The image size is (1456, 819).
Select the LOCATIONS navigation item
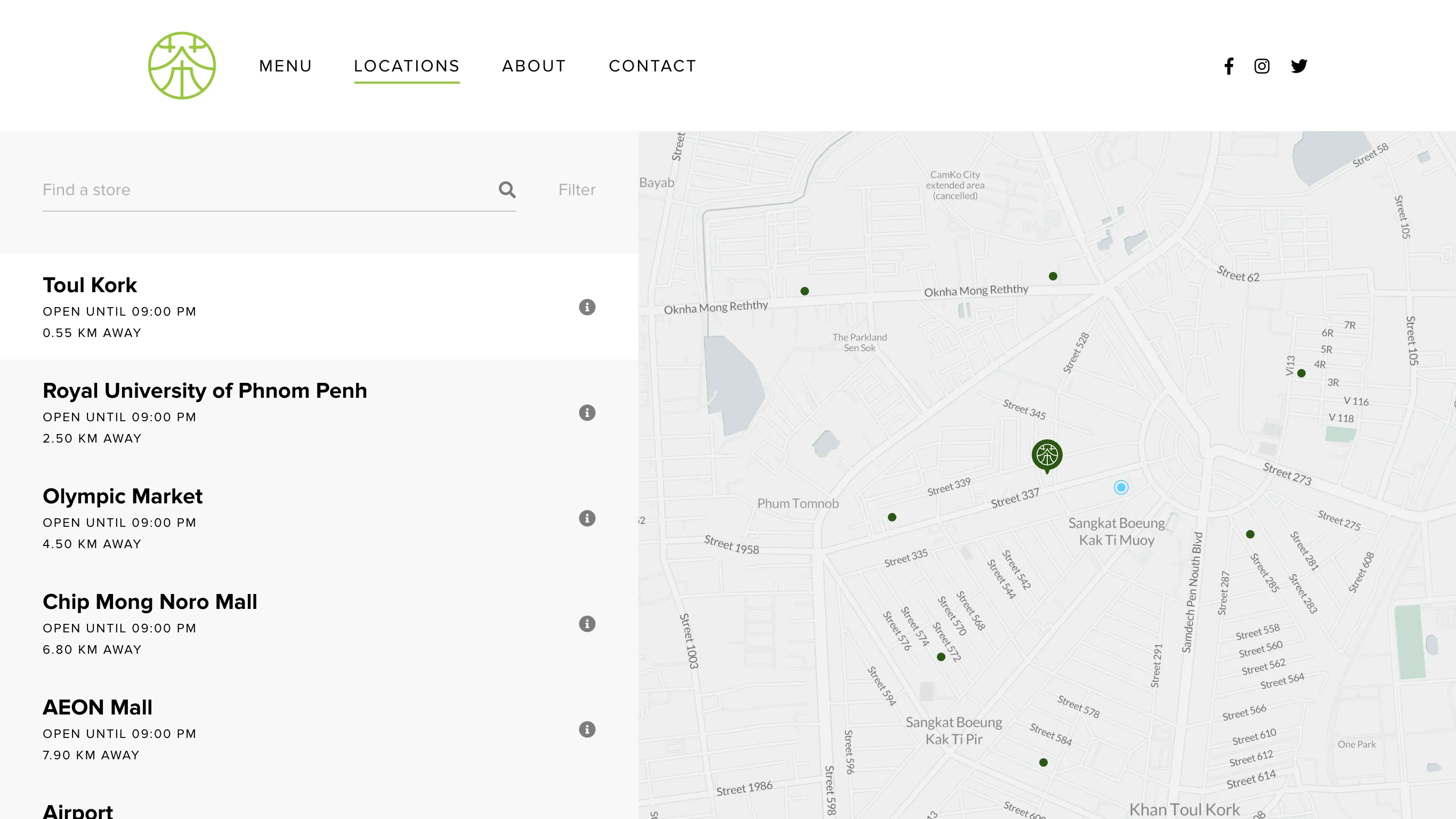point(407,66)
